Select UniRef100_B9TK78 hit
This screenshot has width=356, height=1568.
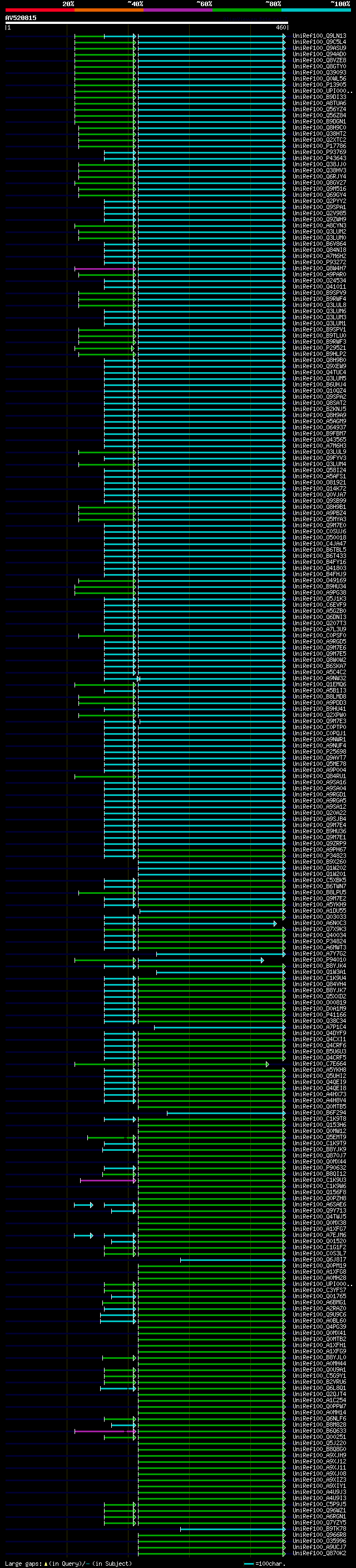(x=319, y=1528)
